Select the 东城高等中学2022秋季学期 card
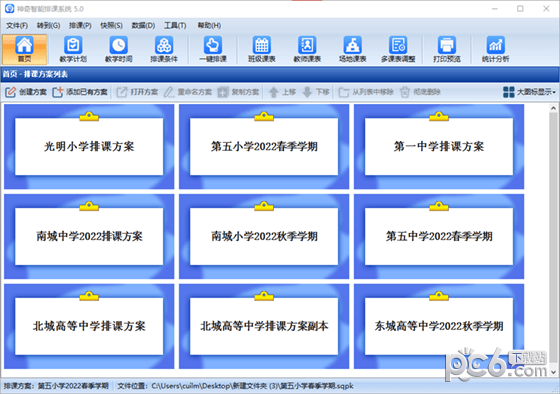Screen dimensions: 560x394 [x=439, y=326]
